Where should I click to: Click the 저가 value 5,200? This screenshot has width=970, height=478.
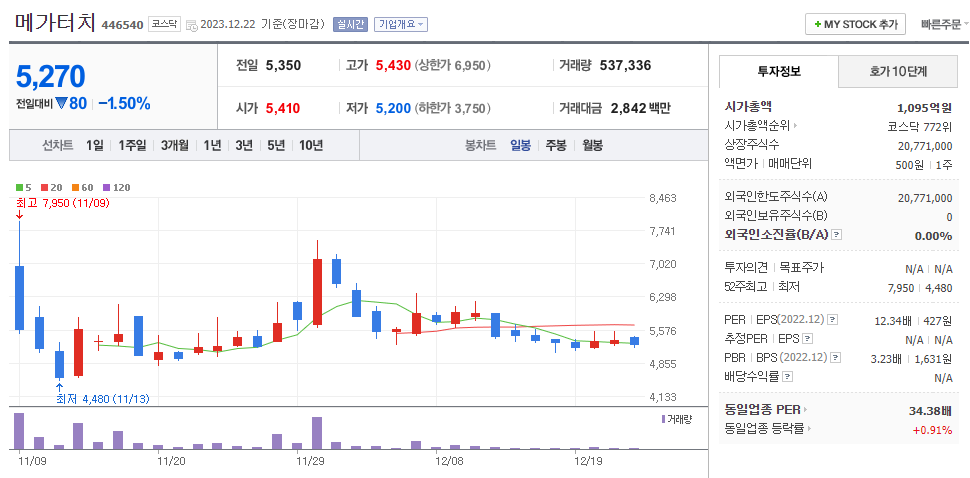pyautogui.click(x=393, y=108)
